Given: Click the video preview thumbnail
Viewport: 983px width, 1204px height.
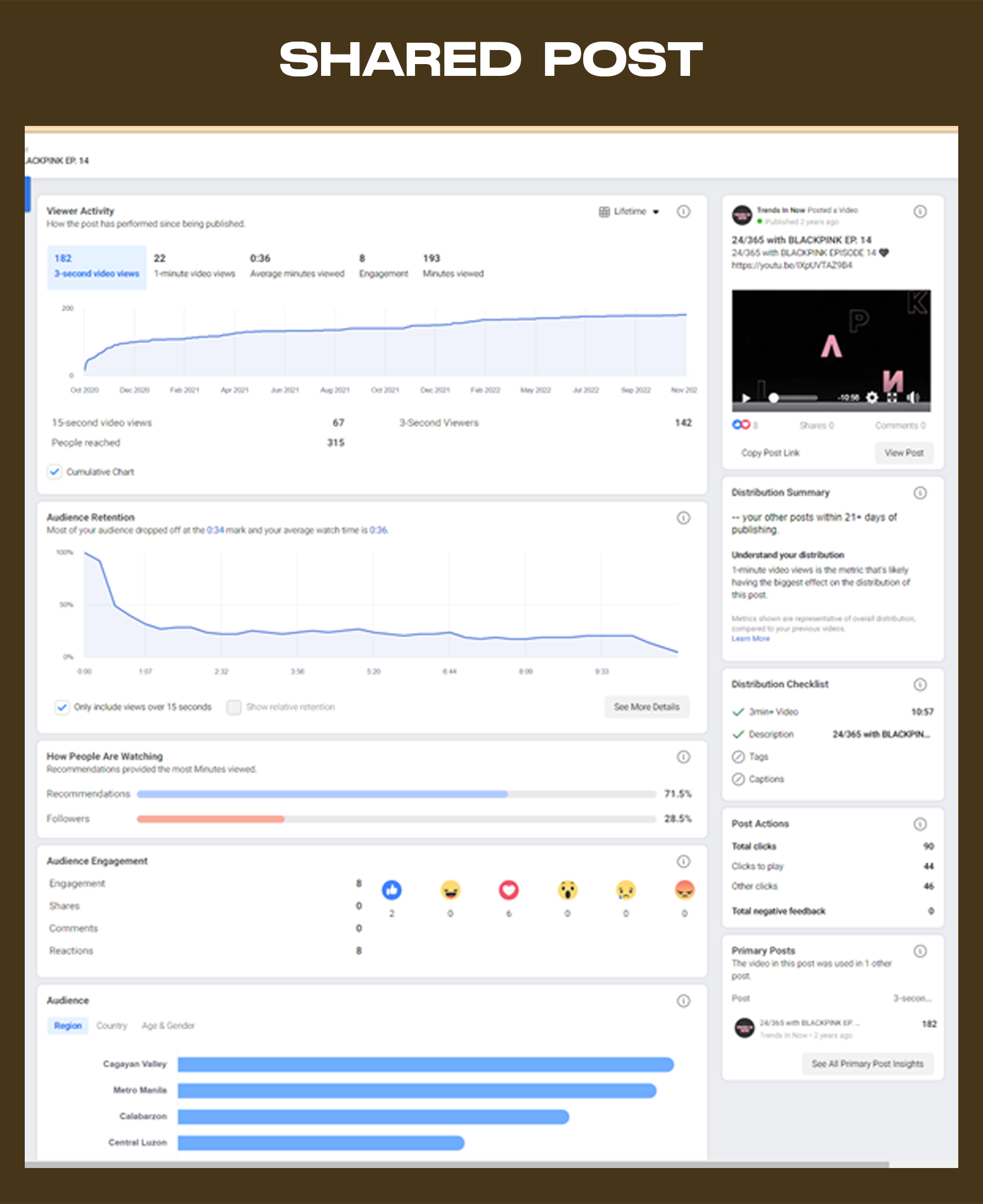Looking at the screenshot, I should coord(831,350).
